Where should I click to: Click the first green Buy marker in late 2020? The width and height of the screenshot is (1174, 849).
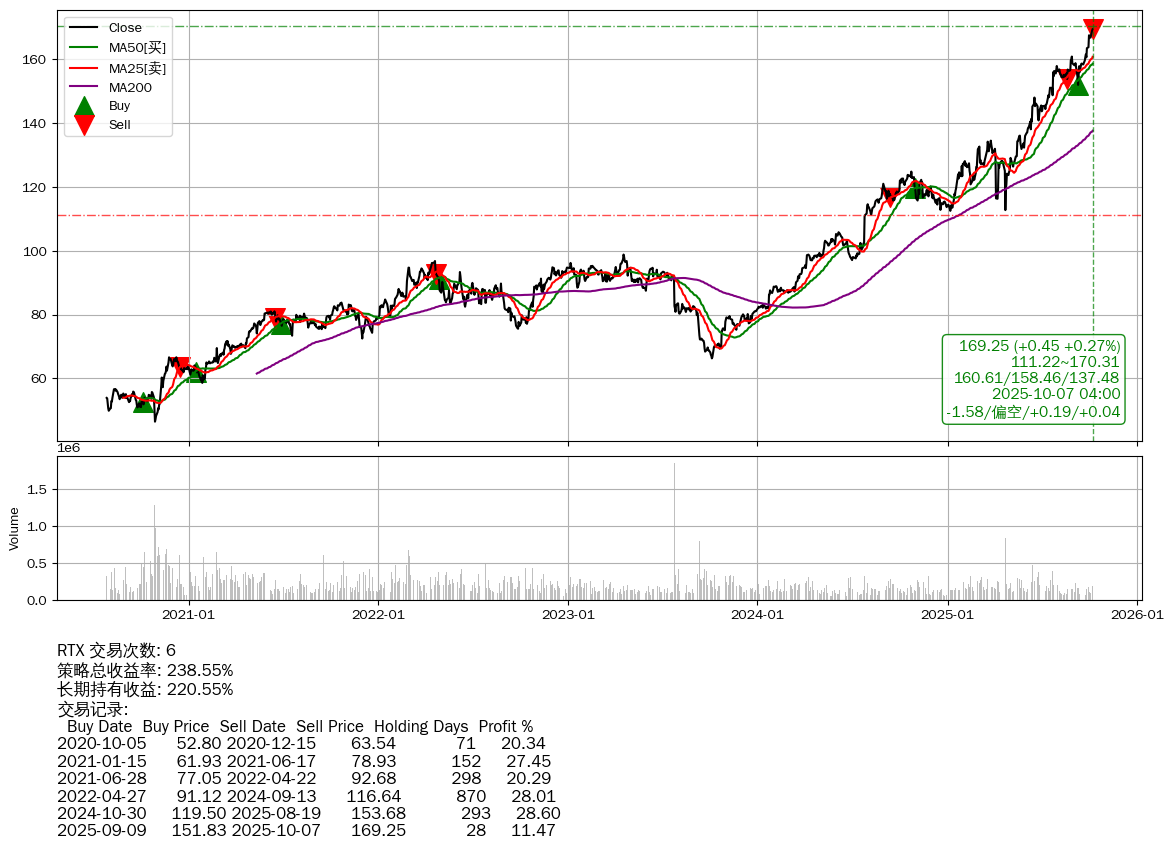pos(144,402)
